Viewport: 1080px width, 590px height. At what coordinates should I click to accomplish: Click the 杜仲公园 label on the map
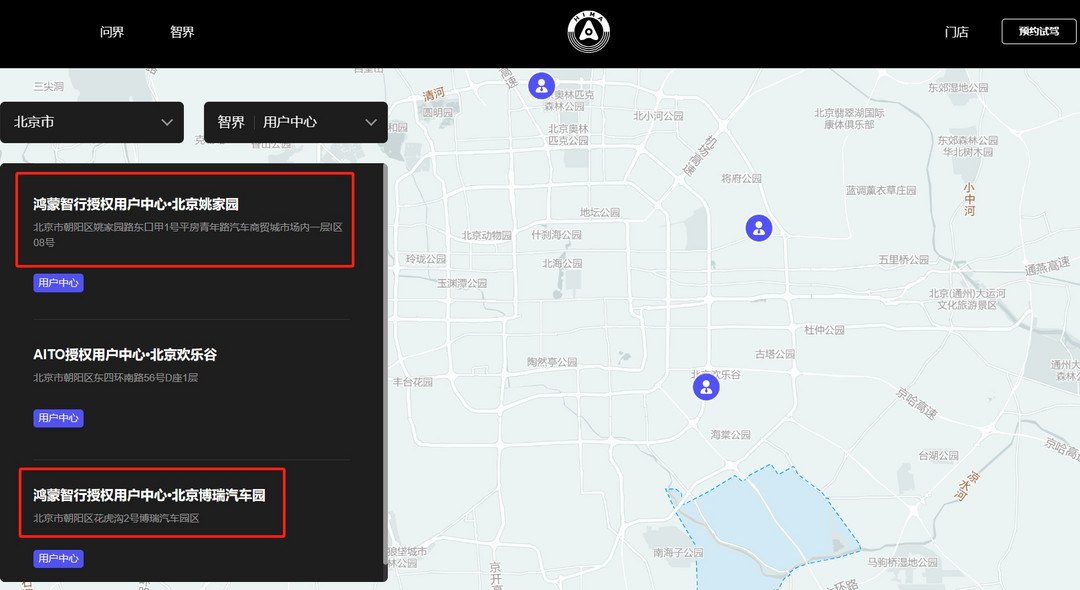pos(824,330)
